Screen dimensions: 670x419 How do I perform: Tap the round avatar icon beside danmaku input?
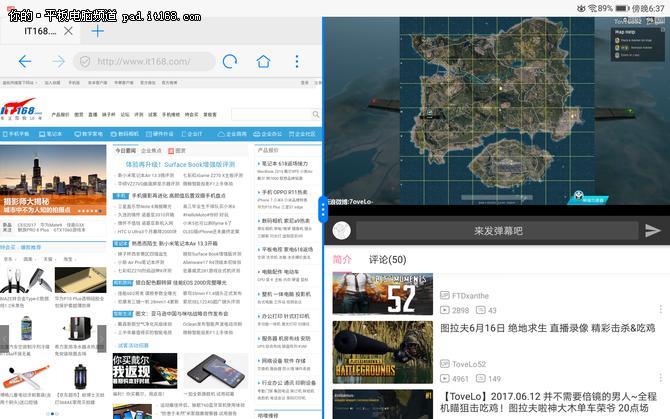coord(341,231)
